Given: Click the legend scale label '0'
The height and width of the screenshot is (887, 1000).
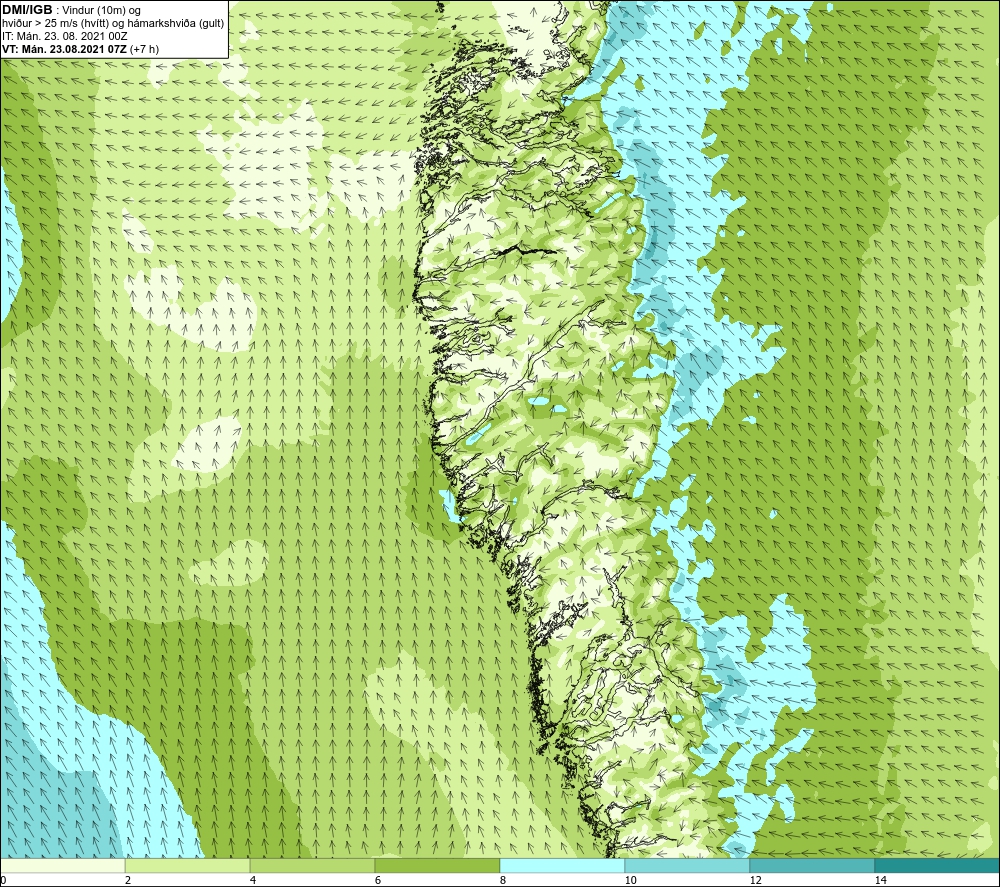Looking at the screenshot, I should tap(3, 881).
